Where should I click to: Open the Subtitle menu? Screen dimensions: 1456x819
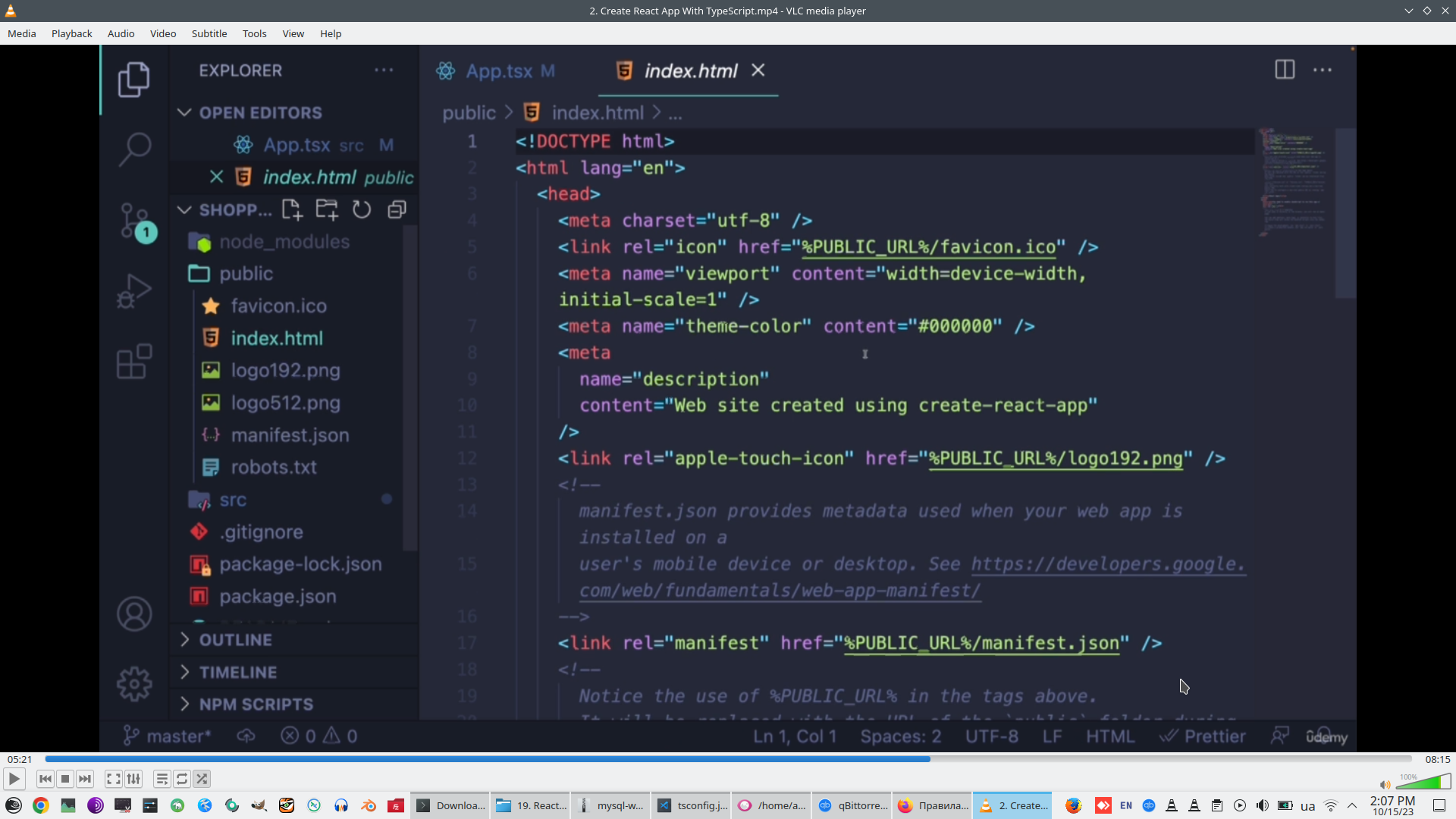coord(209,33)
